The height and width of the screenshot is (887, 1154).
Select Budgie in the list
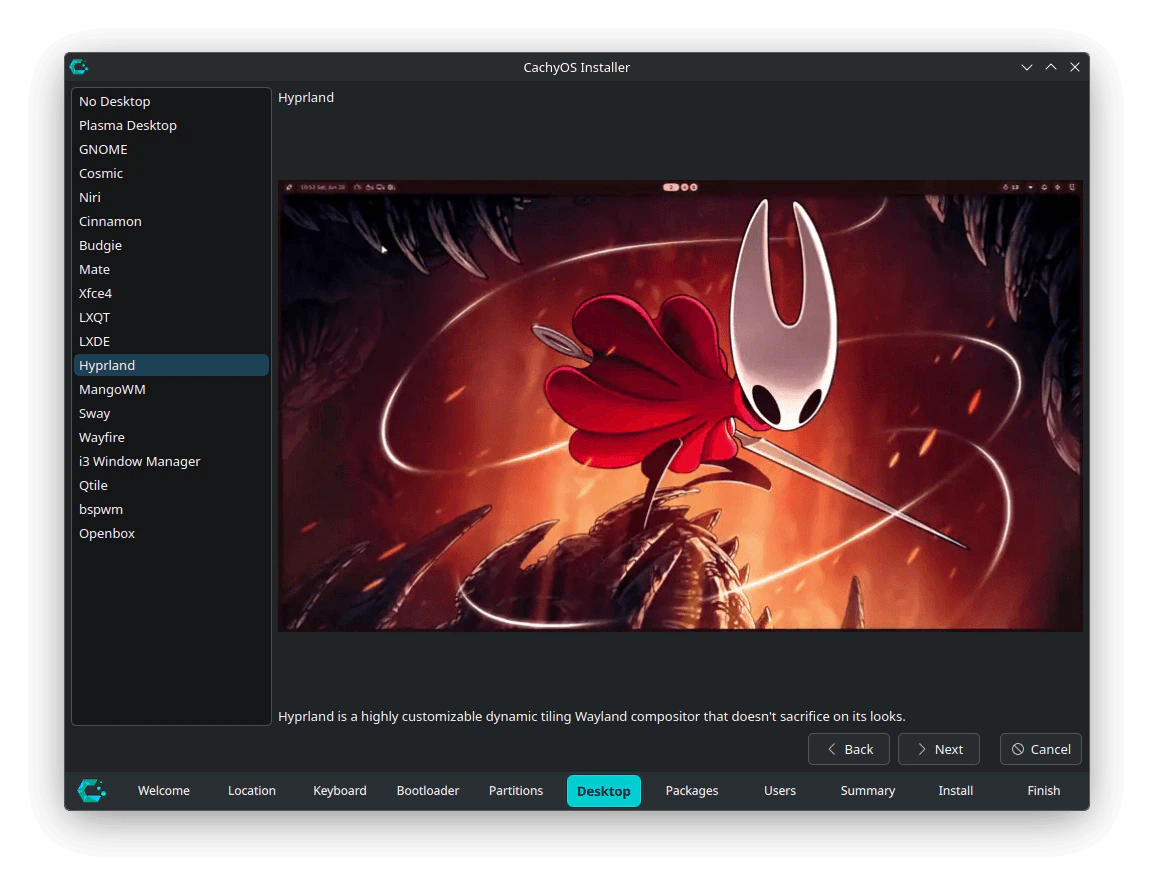click(x=171, y=246)
